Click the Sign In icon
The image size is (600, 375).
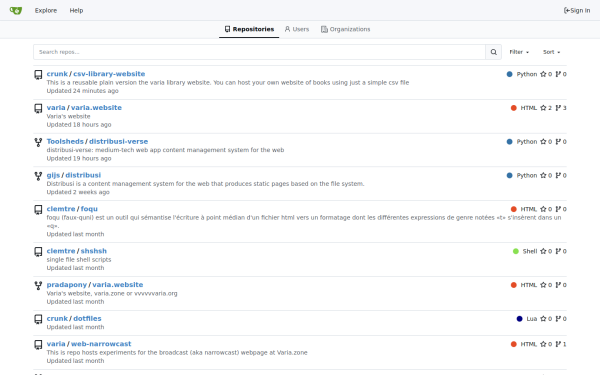pyautogui.click(x=567, y=10)
